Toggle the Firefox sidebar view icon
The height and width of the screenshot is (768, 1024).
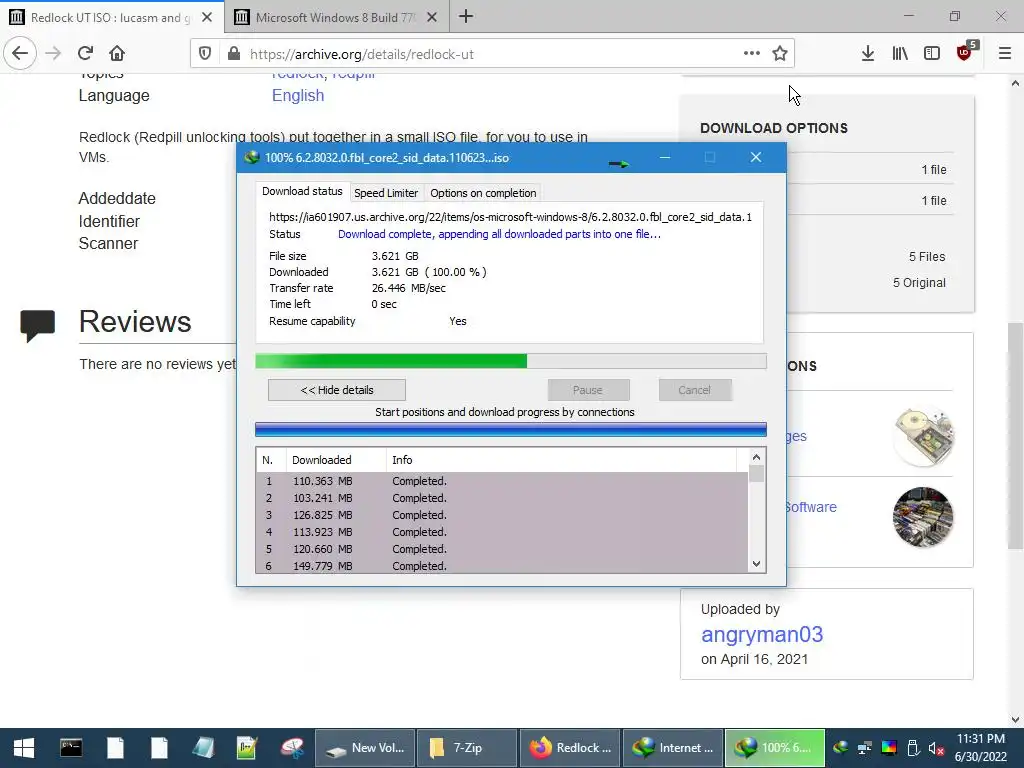pos(932,54)
